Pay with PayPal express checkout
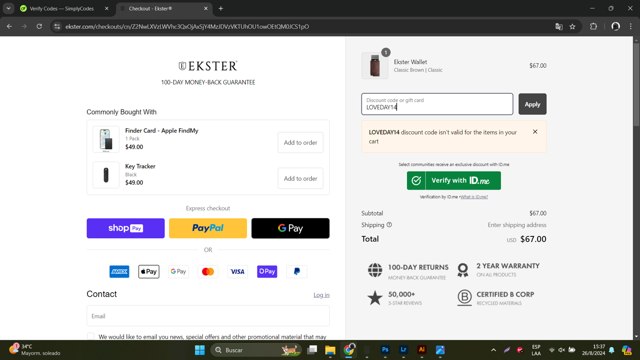The image size is (640, 360). point(208,228)
